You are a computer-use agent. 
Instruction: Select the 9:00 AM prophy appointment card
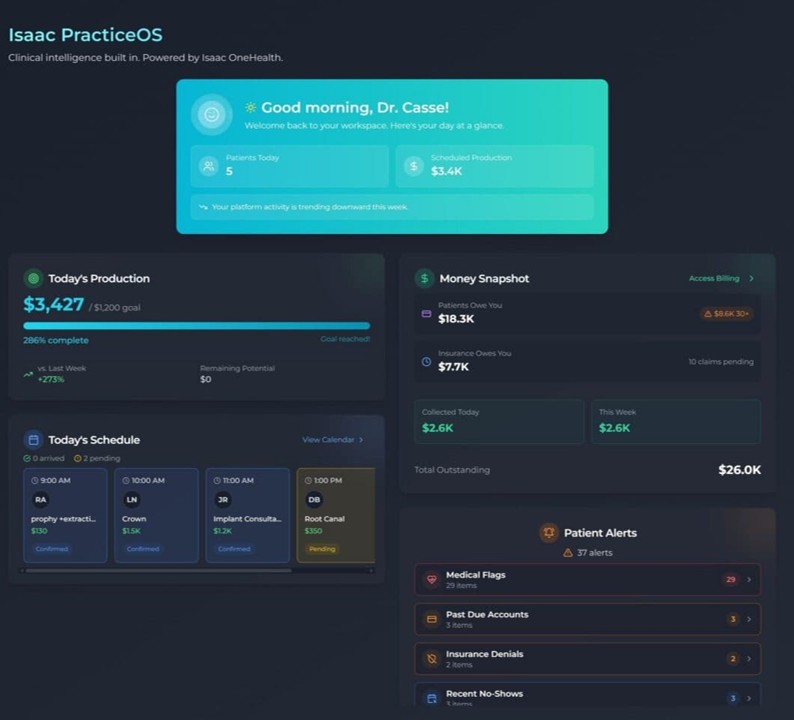click(65, 515)
